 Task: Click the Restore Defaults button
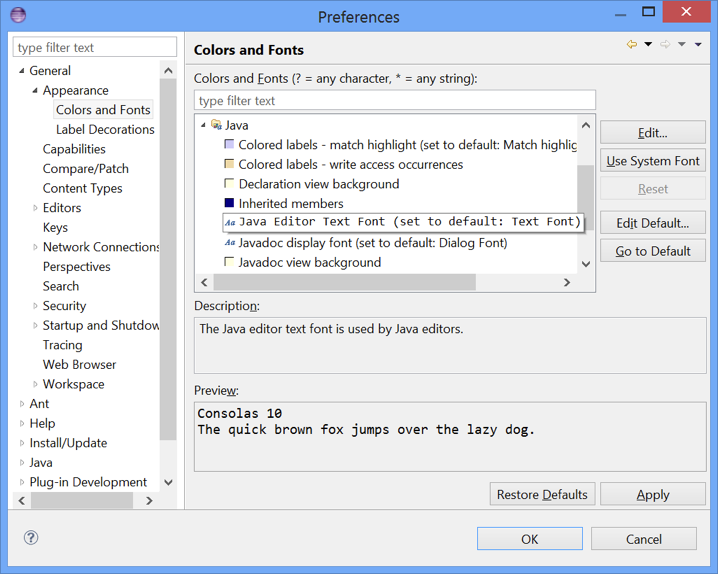543,494
